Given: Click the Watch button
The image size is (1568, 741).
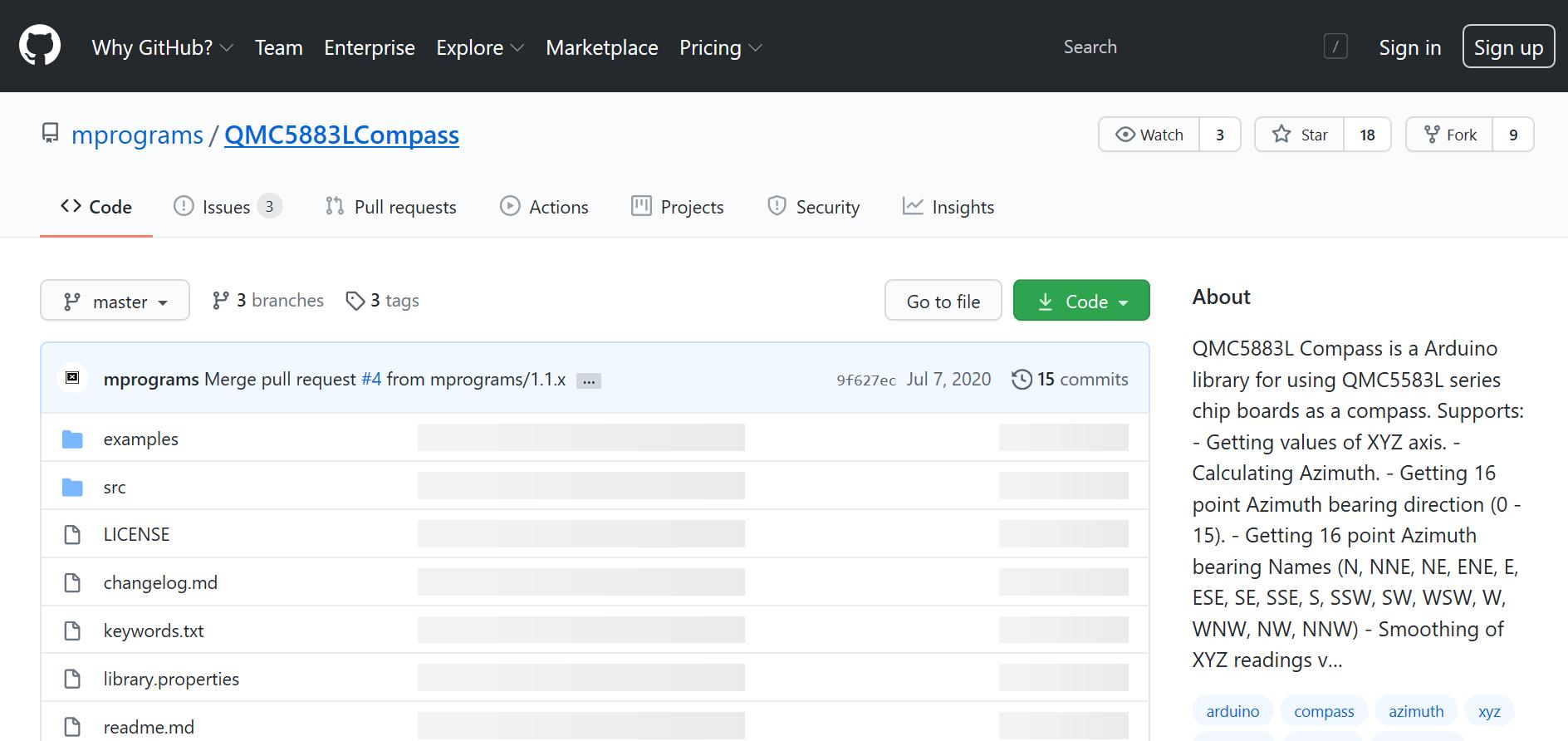Looking at the screenshot, I should [x=1149, y=135].
